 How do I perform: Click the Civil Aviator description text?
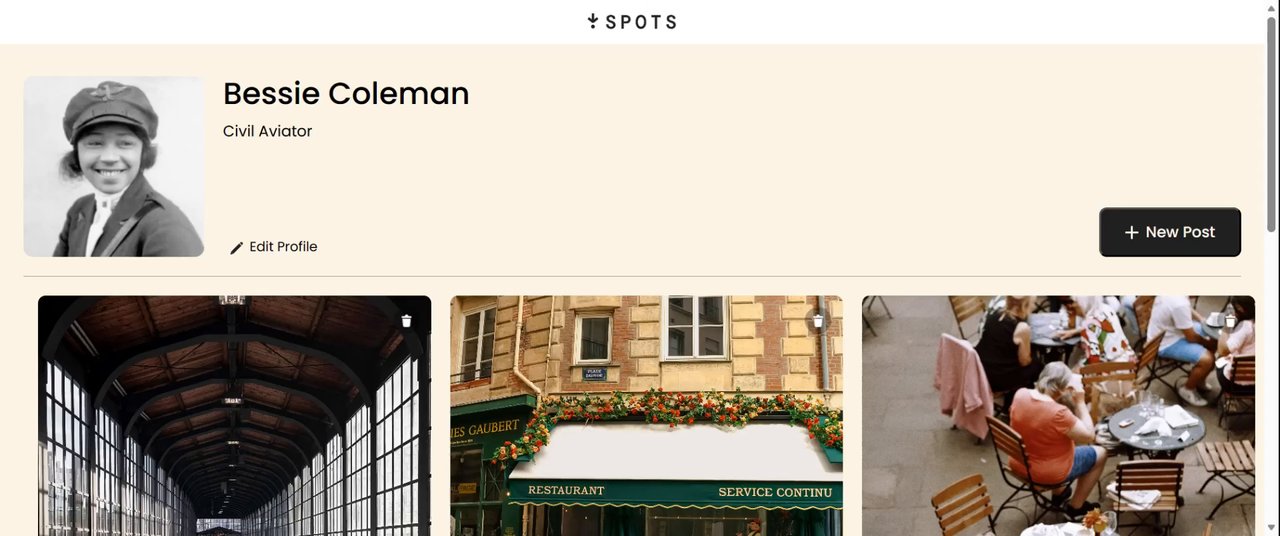click(x=268, y=131)
